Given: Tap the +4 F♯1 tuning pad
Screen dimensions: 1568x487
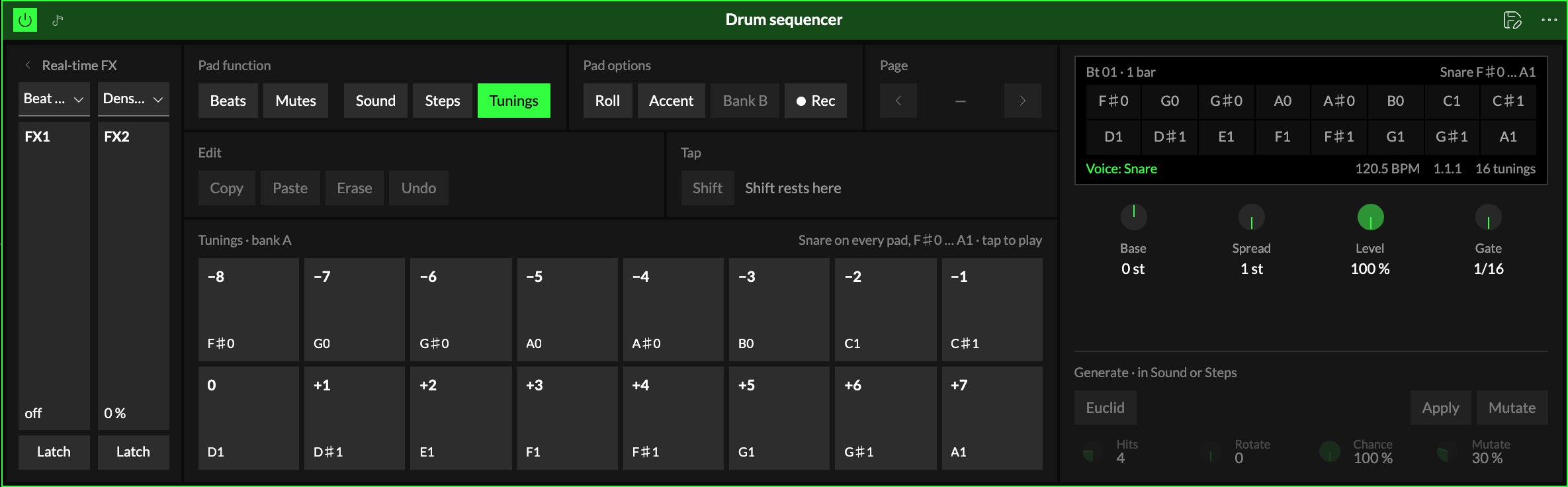Looking at the screenshot, I should point(674,418).
